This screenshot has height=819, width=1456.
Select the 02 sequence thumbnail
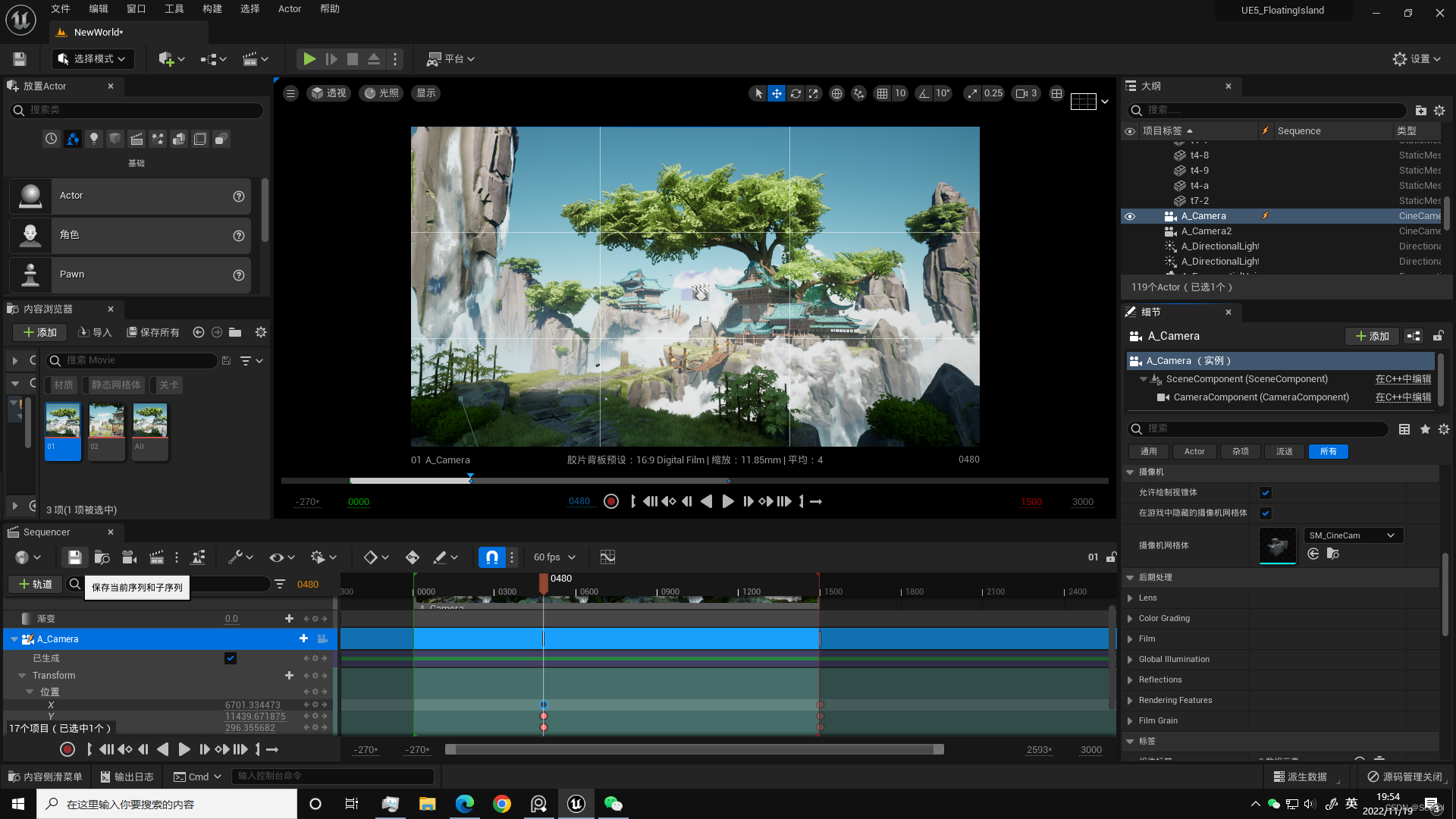pos(106,430)
